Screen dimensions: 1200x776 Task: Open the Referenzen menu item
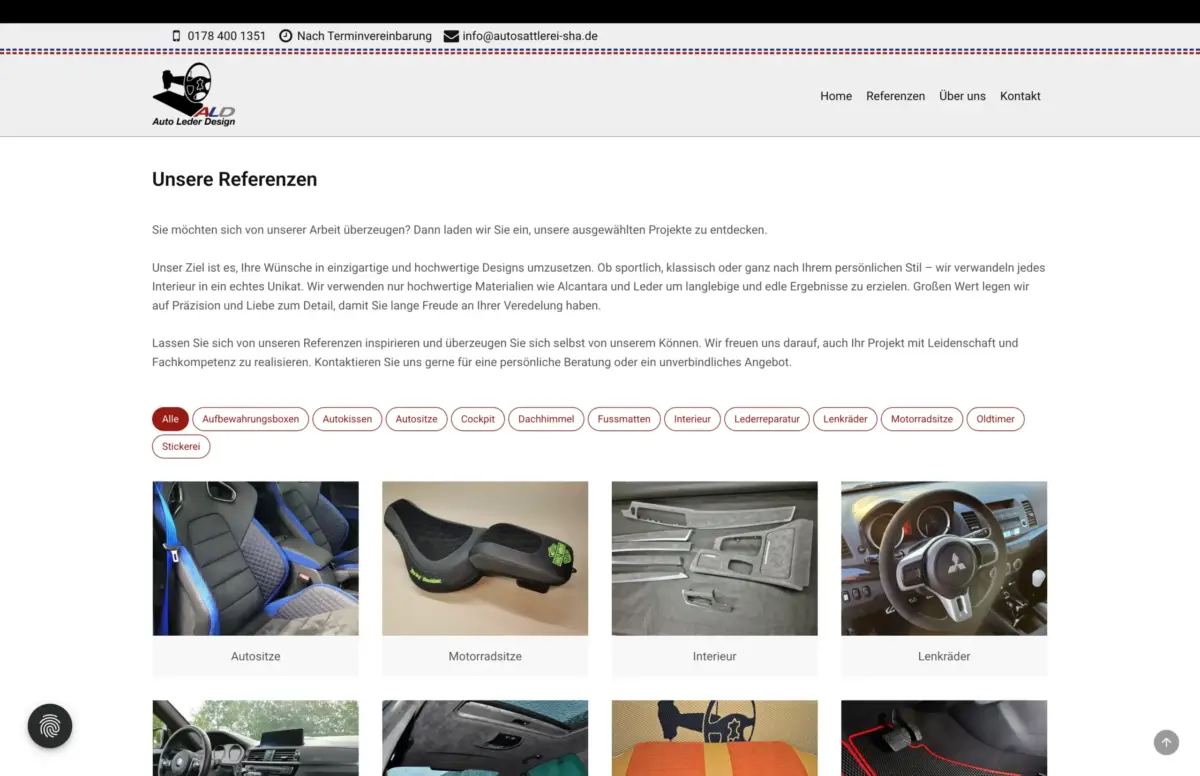895,96
